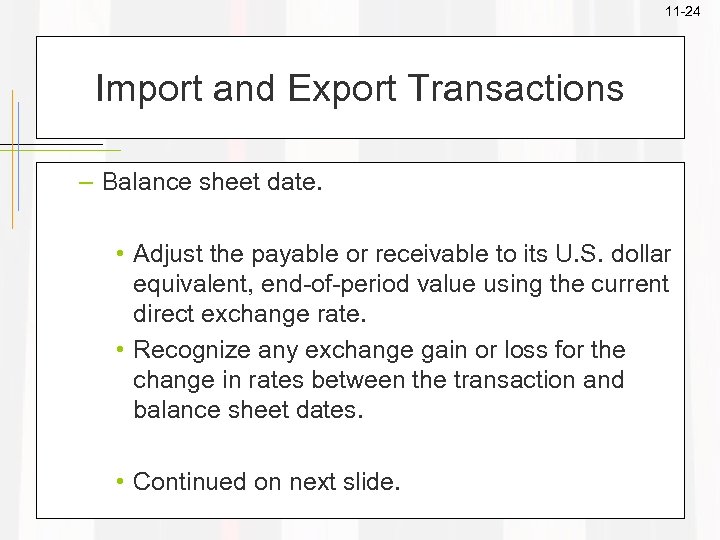Click the dash bullet before "Balance sheet date"

tap(88, 182)
